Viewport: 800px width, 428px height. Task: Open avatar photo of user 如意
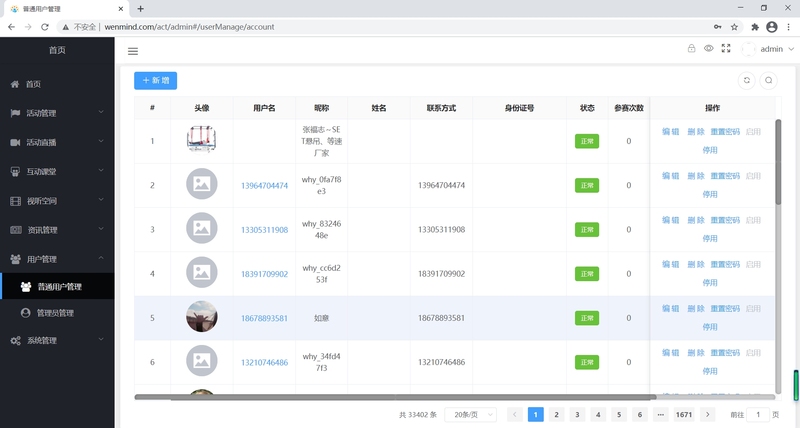(x=202, y=316)
